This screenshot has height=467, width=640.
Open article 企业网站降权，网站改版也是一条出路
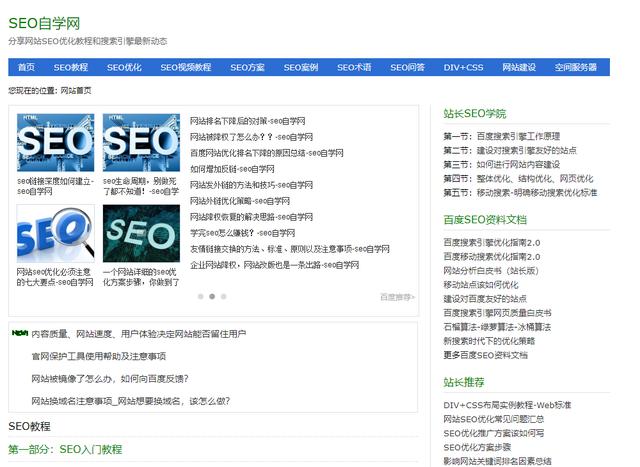click(x=274, y=265)
